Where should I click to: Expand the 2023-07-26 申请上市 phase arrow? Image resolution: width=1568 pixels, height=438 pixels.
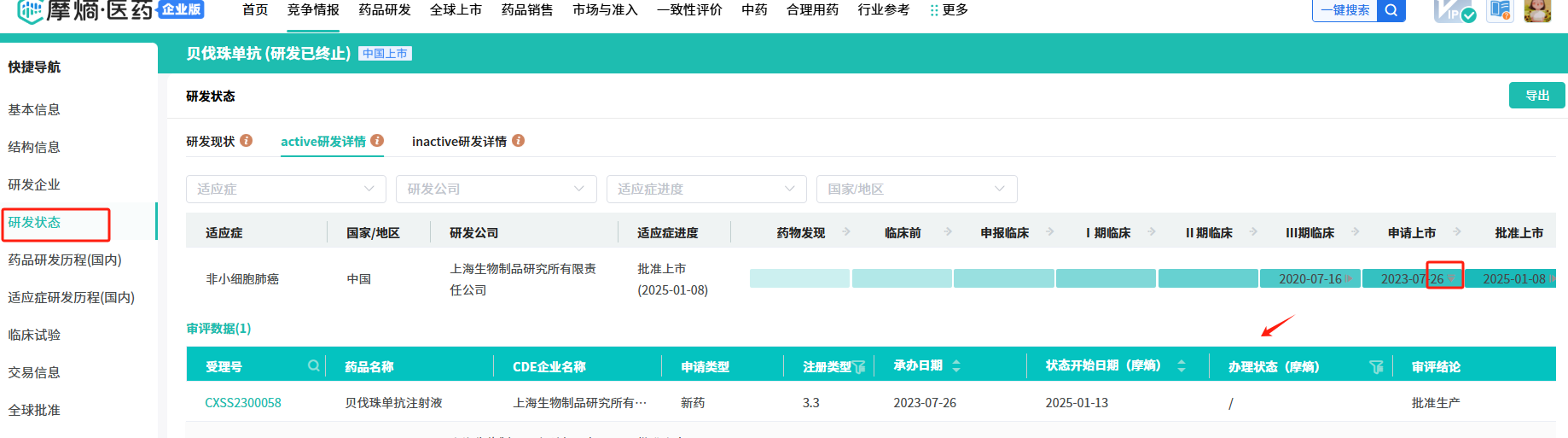(x=1450, y=278)
